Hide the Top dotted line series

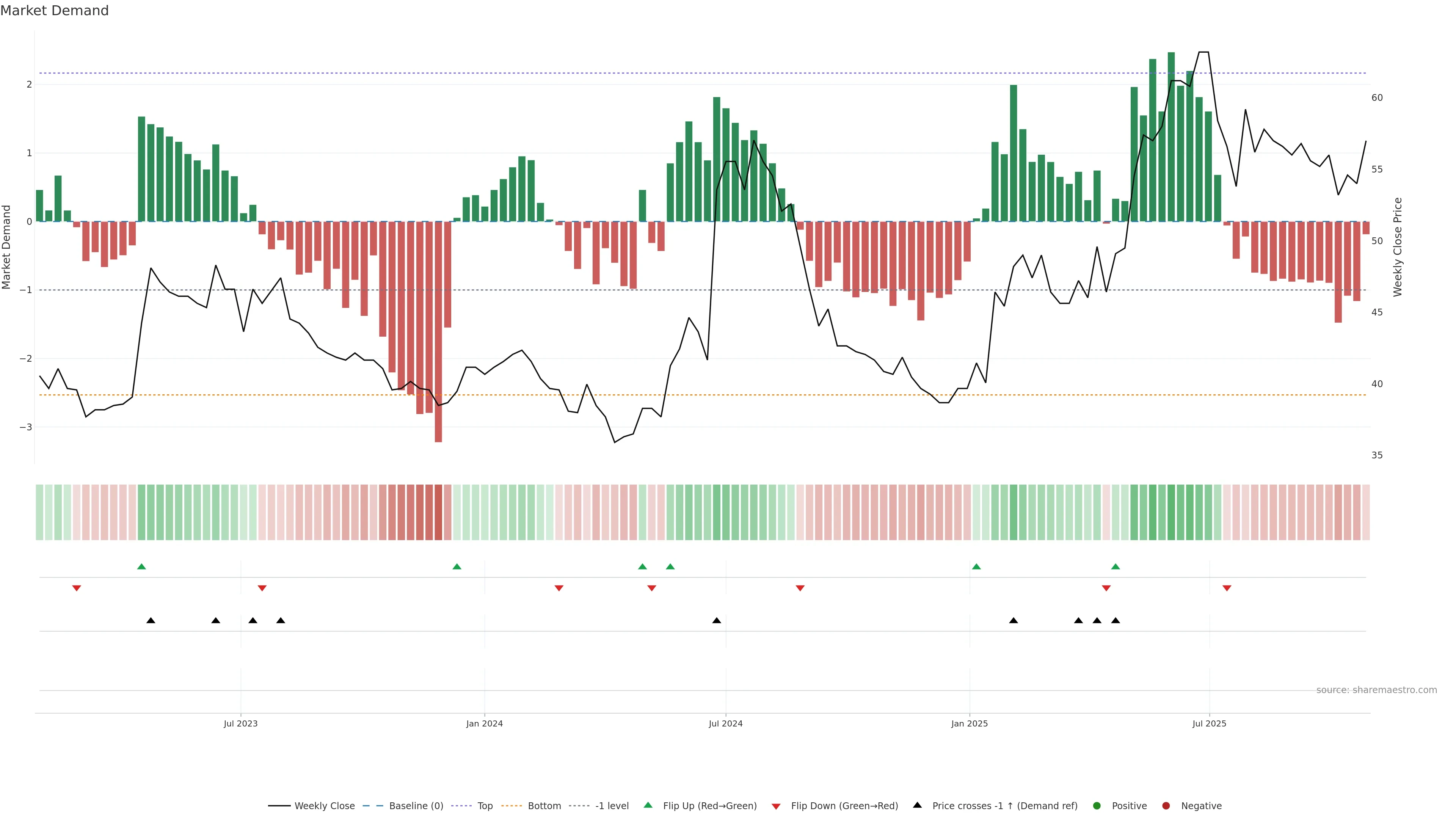point(485,806)
